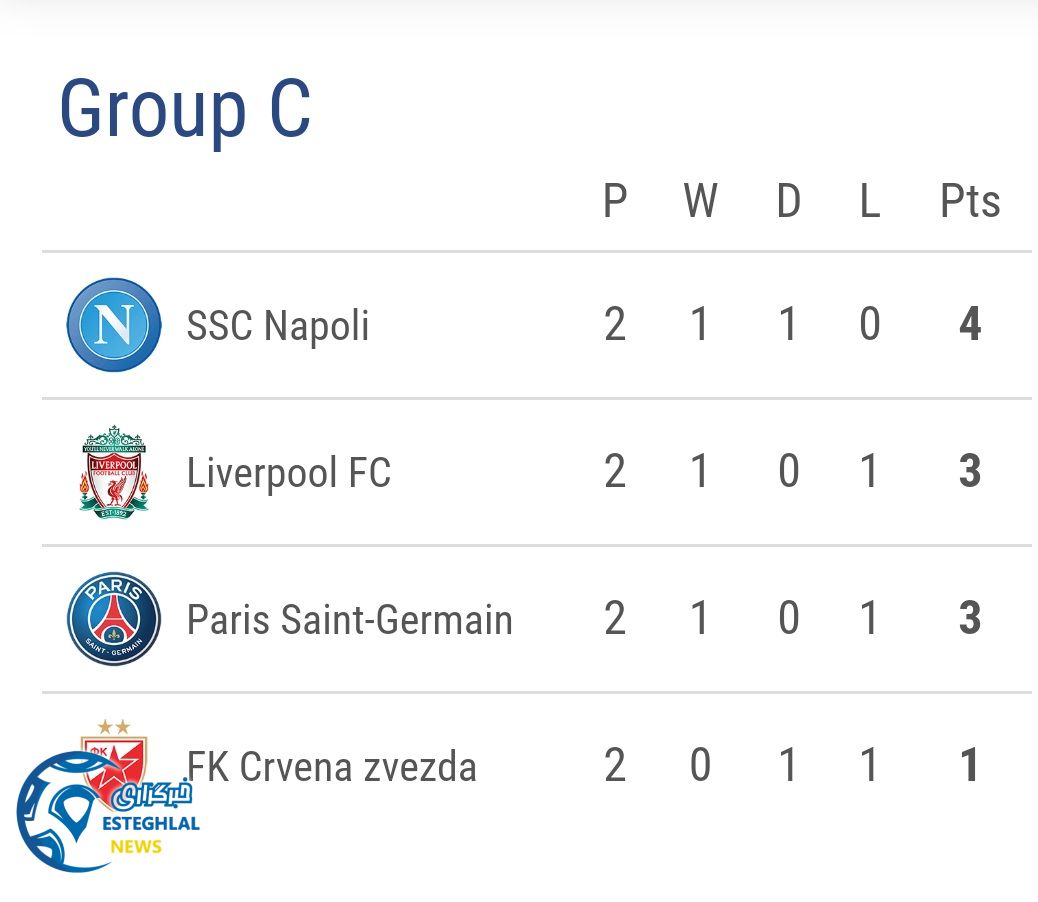Click the W column header
Image resolution: width=1038 pixels, height=902 pixels.
700,201
